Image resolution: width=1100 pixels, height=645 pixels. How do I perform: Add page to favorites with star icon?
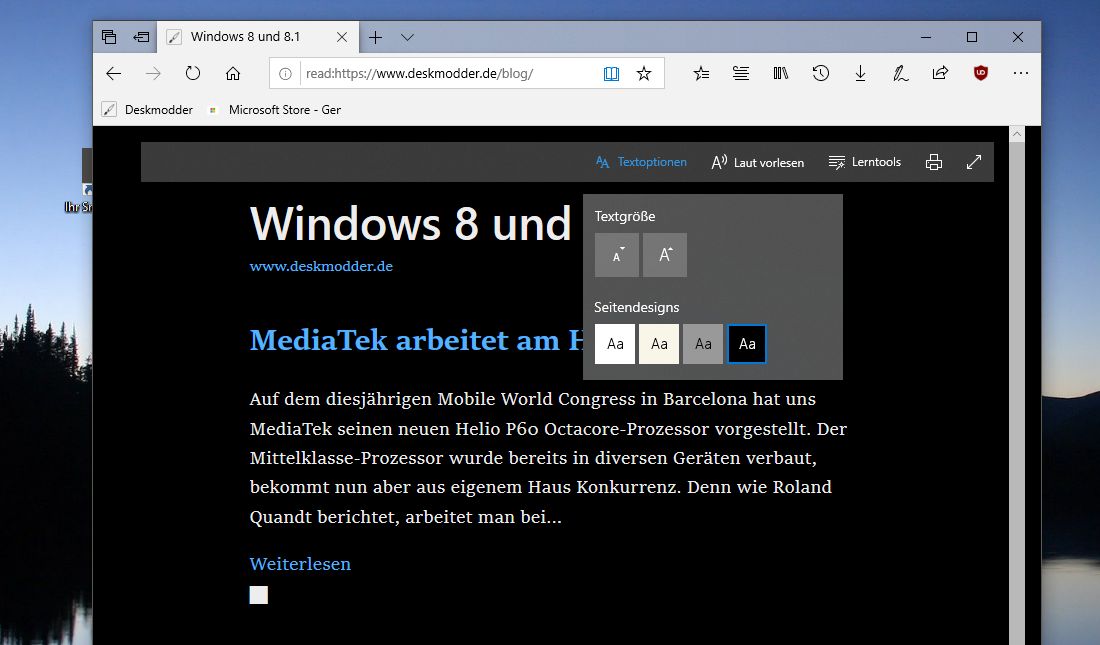point(644,74)
